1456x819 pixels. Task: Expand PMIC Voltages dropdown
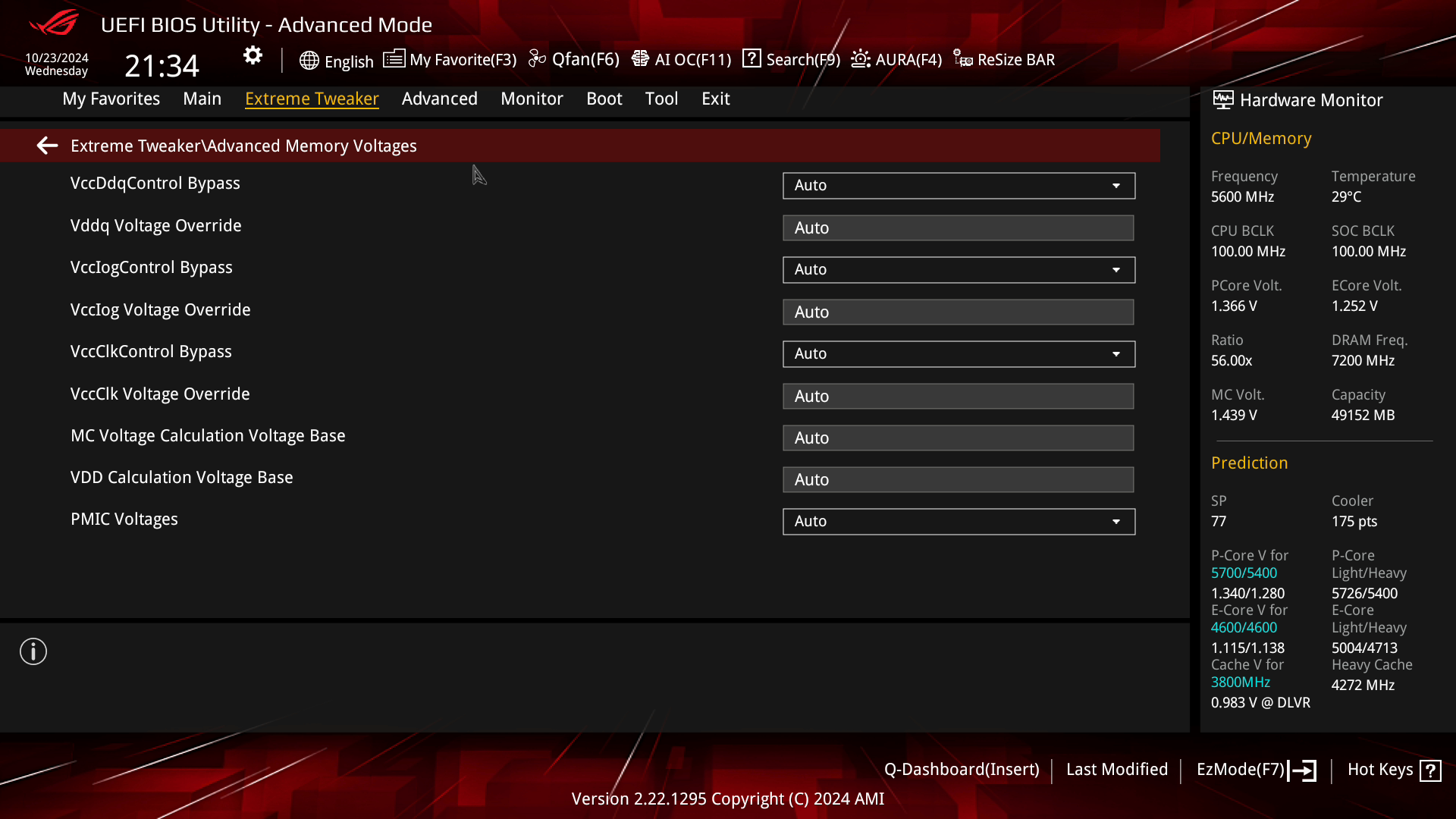tap(1118, 521)
